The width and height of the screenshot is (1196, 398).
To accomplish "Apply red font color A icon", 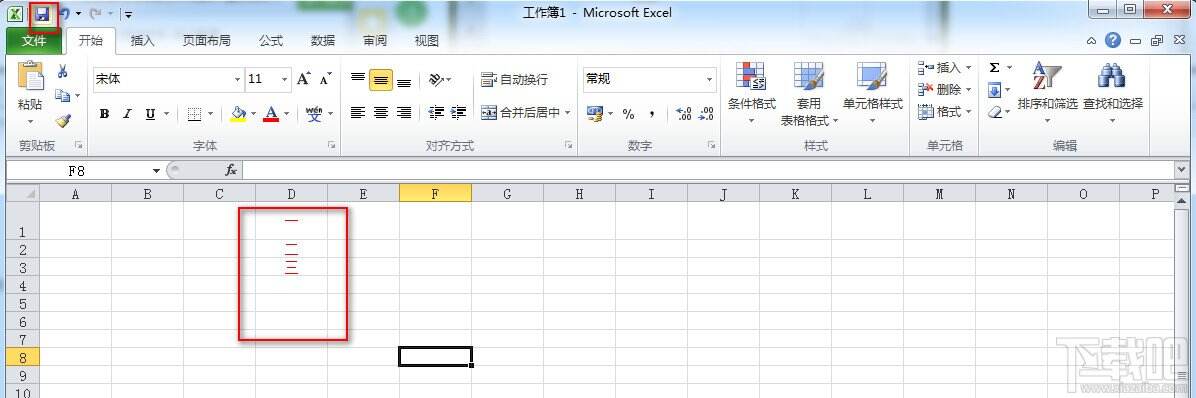I will point(271,114).
